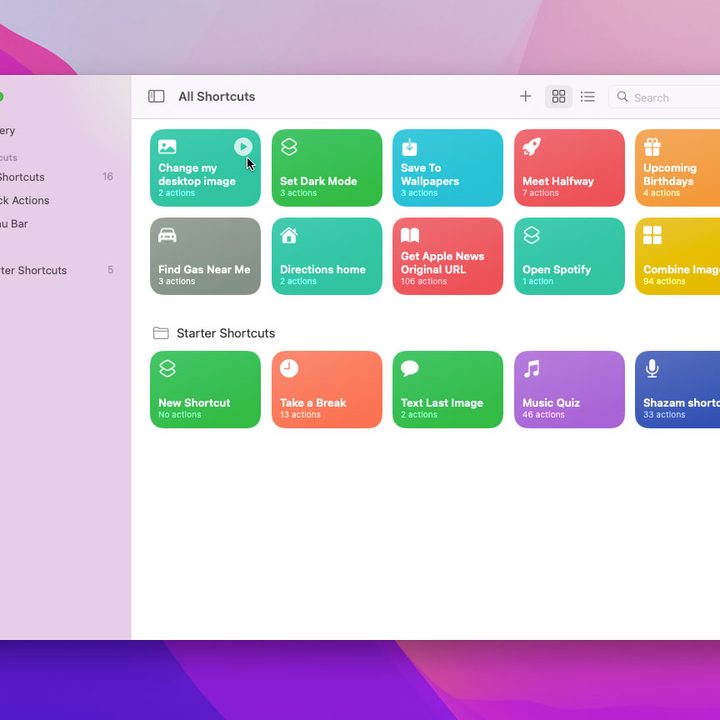Select the Text Last Image title
This screenshot has width=720, height=720.
pyautogui.click(x=442, y=403)
